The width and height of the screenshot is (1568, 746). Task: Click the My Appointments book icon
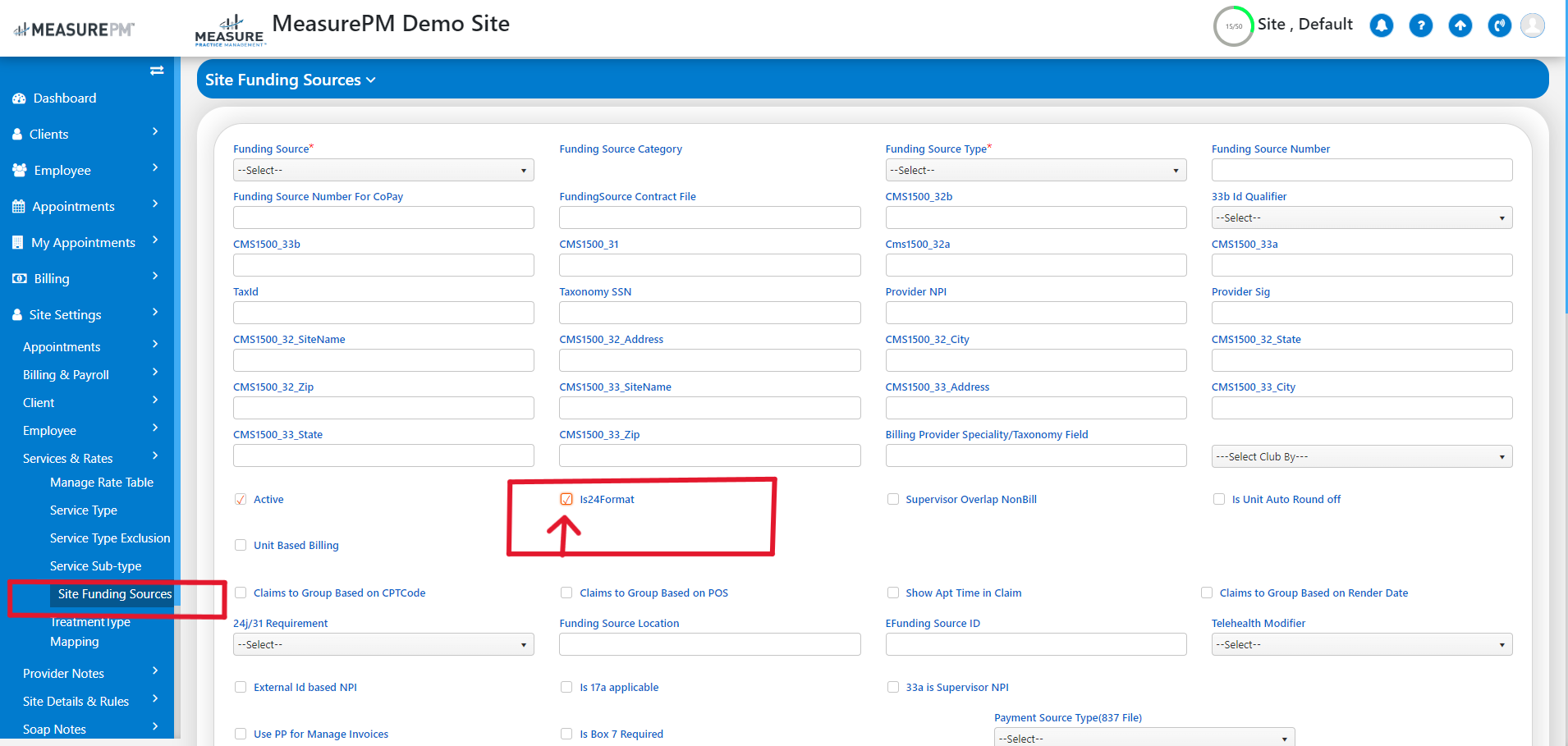[18, 243]
